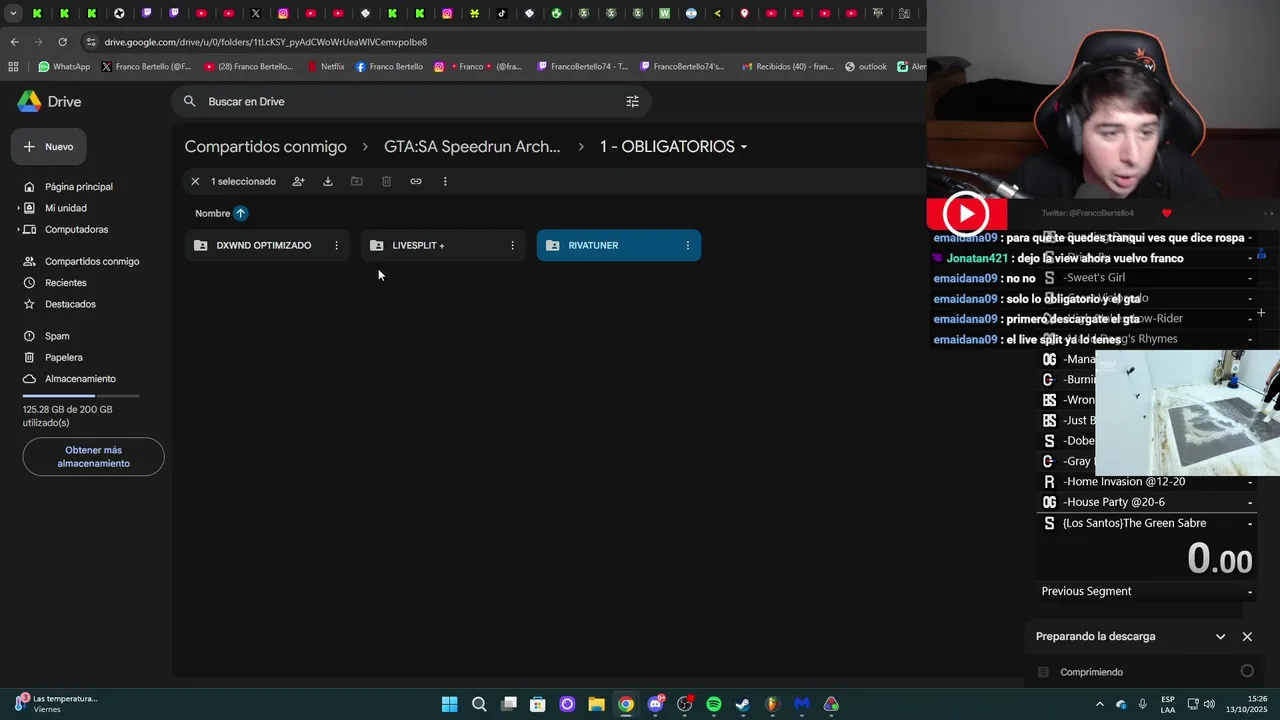
Task: Expand the Computadoras tree arrow
Action: 19,229
